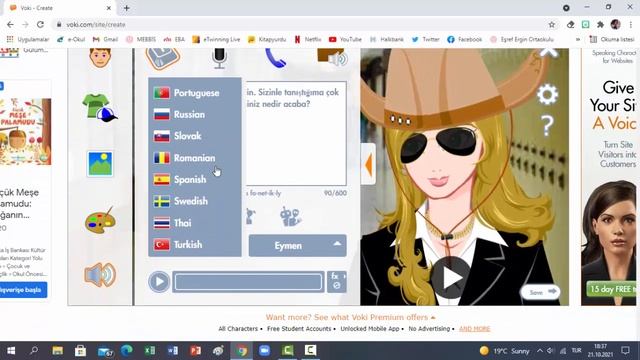Image resolution: width=640 pixels, height=360 pixels.
Task: Click the browser back arrow
Action: [10, 24]
